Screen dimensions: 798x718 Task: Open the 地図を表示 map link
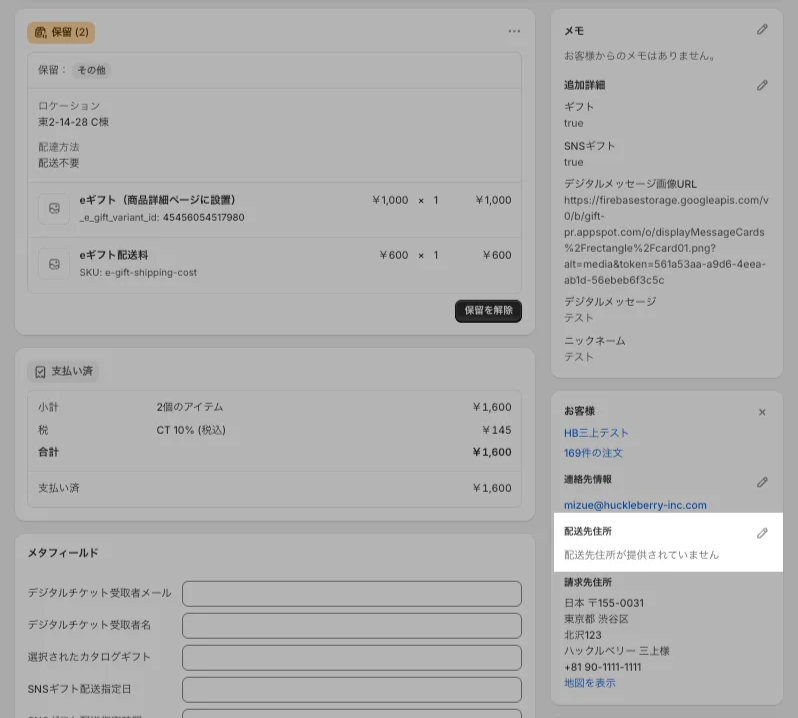pyautogui.click(x=589, y=683)
